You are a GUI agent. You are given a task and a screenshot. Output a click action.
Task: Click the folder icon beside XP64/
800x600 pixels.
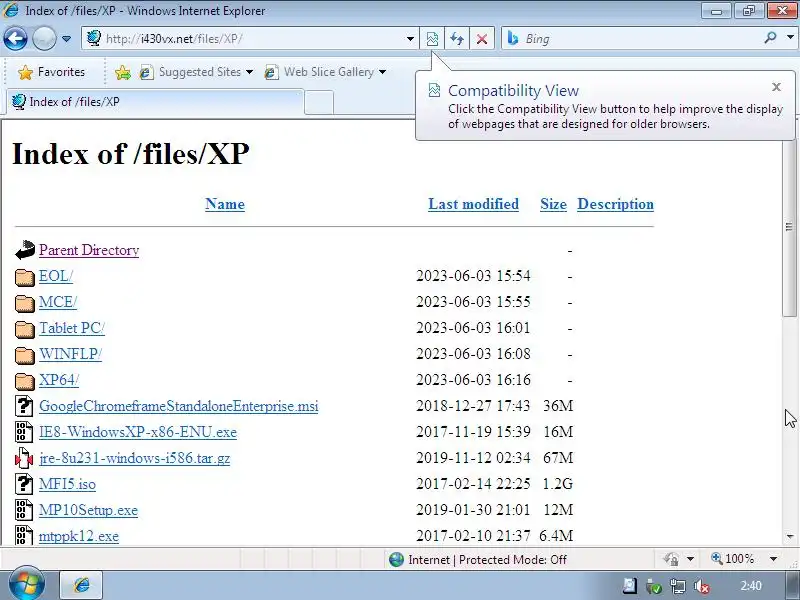pos(24,381)
